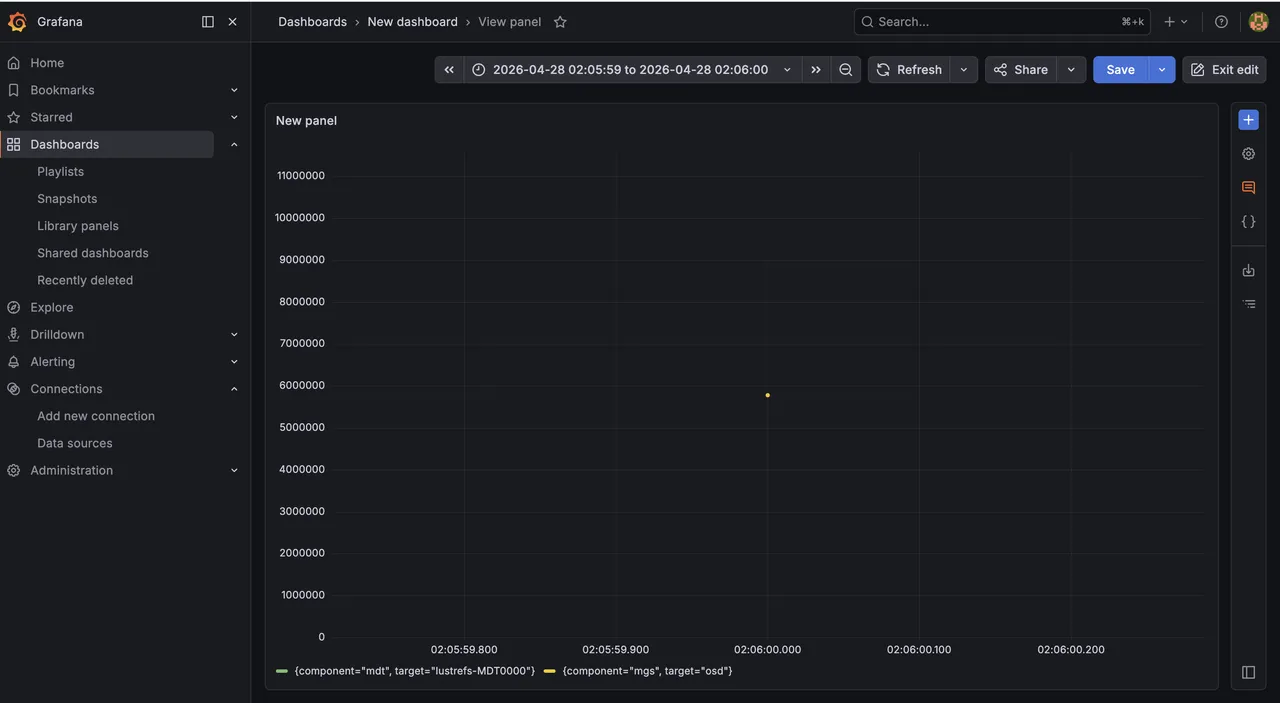Open the Share options arrow
The image size is (1280, 703).
pyautogui.click(x=1071, y=69)
